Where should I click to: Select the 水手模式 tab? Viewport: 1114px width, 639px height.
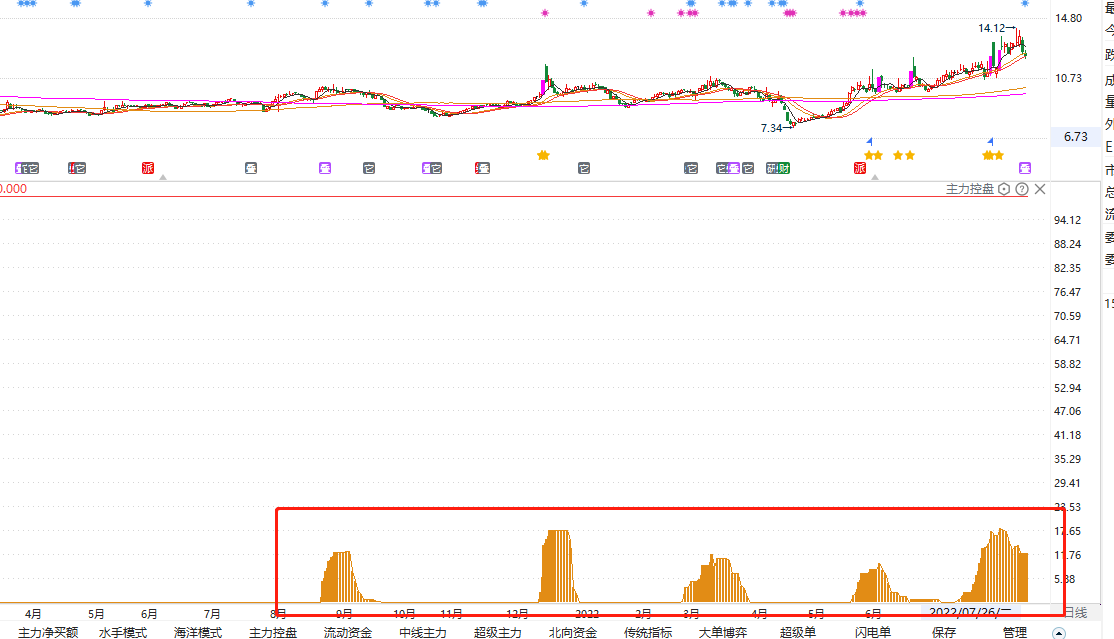pyautogui.click(x=123, y=632)
